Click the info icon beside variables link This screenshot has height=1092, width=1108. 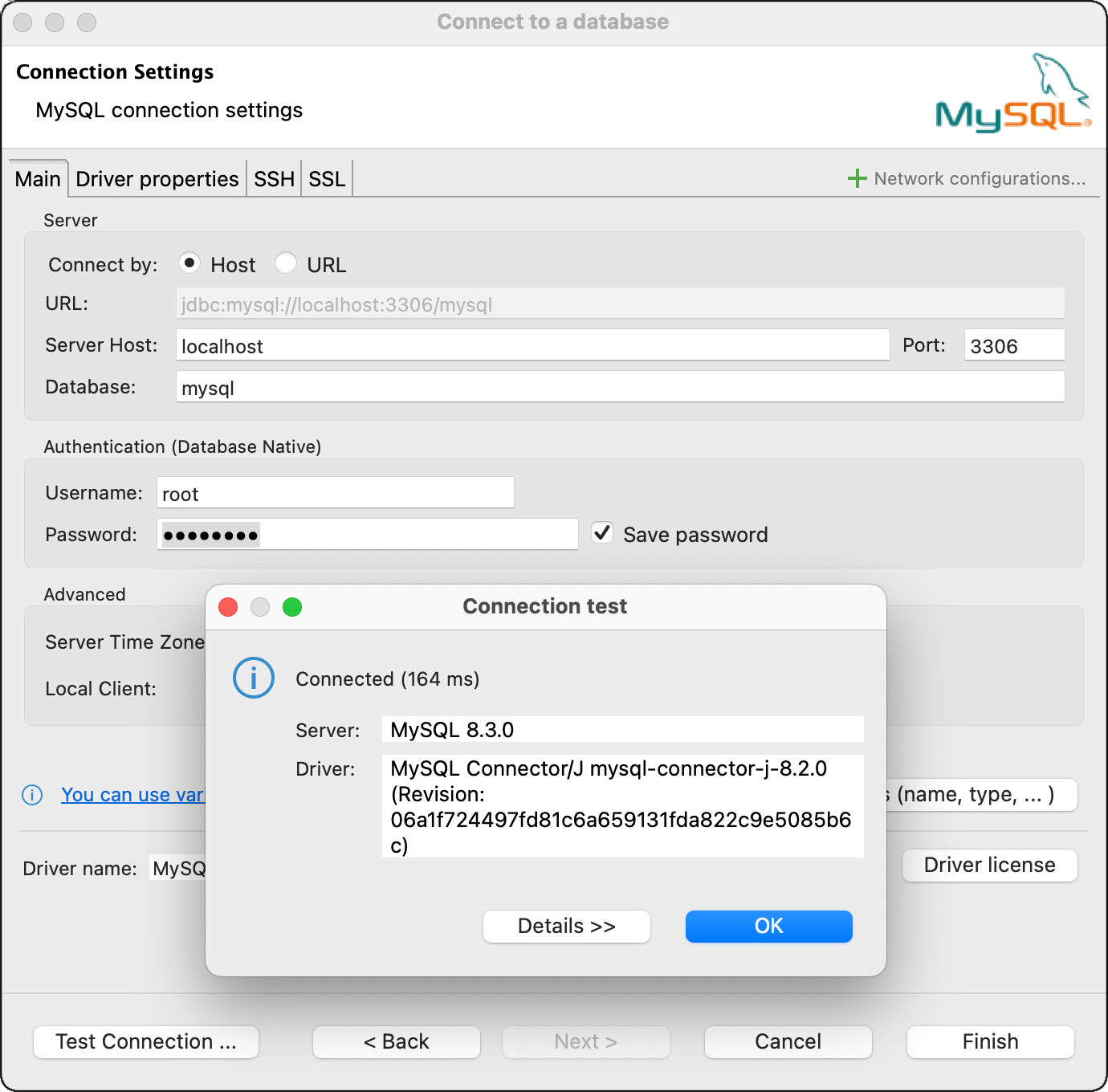point(32,795)
